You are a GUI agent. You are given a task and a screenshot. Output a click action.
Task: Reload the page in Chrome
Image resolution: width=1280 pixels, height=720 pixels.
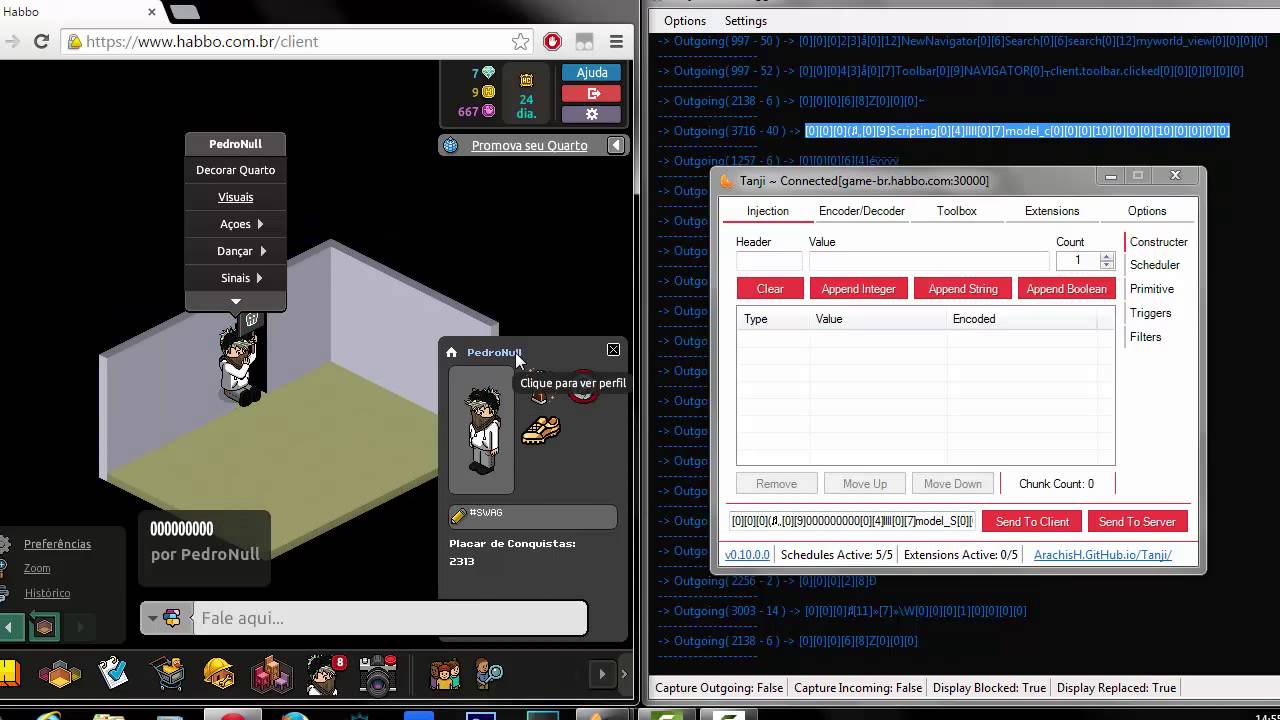[41, 42]
